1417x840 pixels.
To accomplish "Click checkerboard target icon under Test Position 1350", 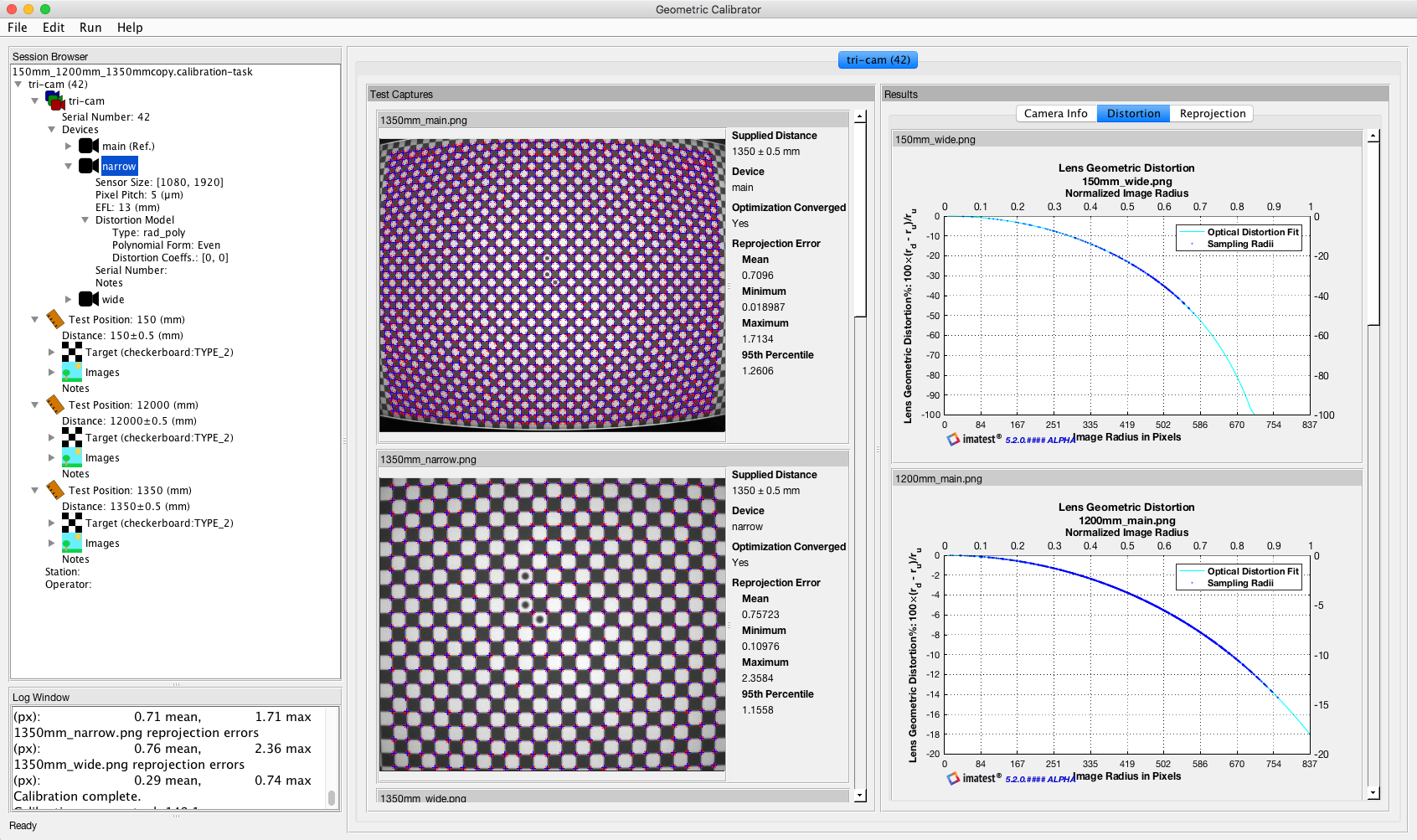I will click(72, 523).
